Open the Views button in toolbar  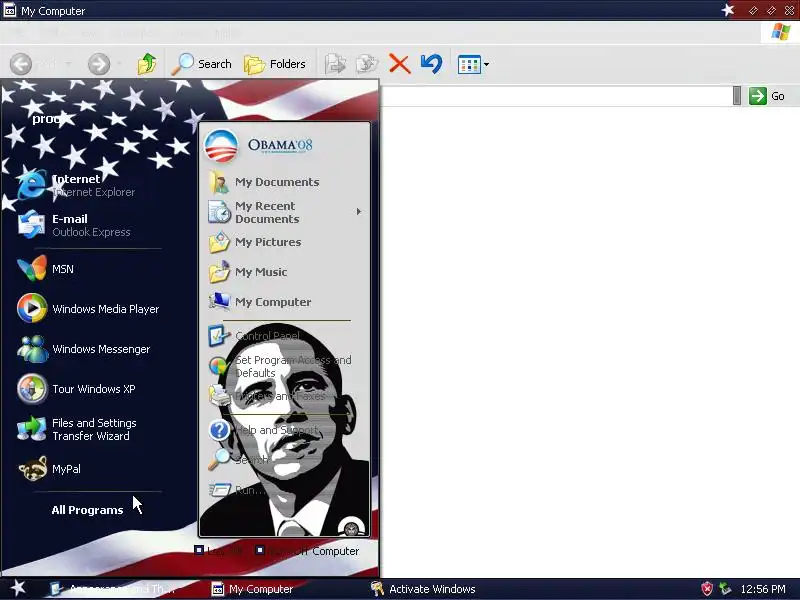tap(469, 65)
